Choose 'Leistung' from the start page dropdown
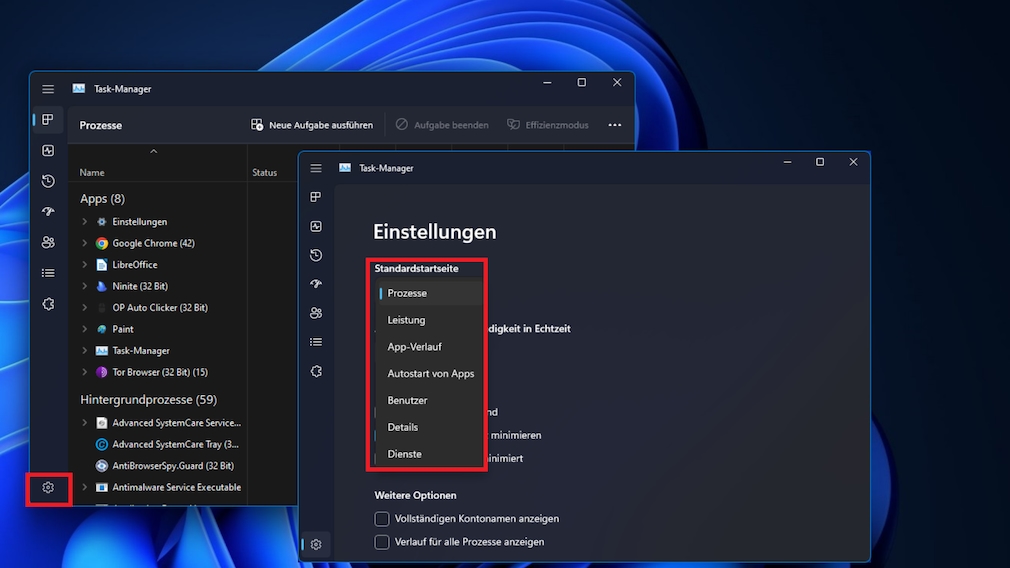The image size is (1010, 568). point(406,320)
